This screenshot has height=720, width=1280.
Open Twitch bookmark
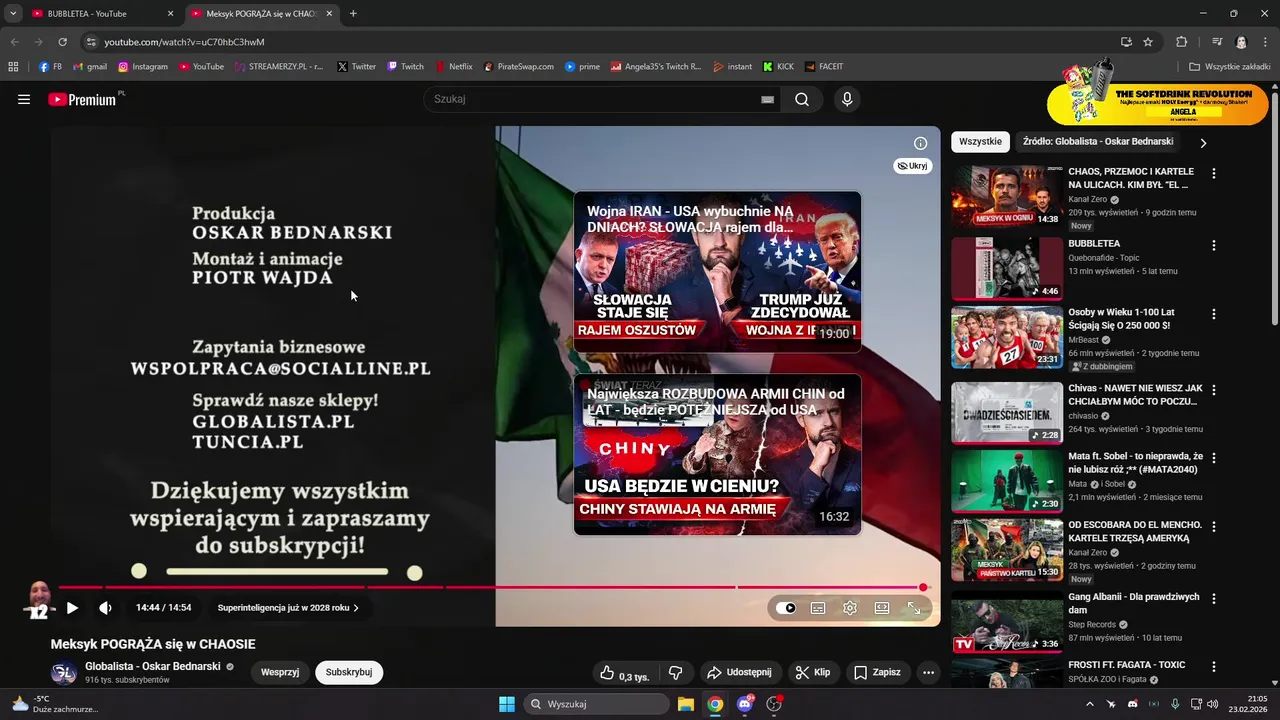tap(406, 67)
